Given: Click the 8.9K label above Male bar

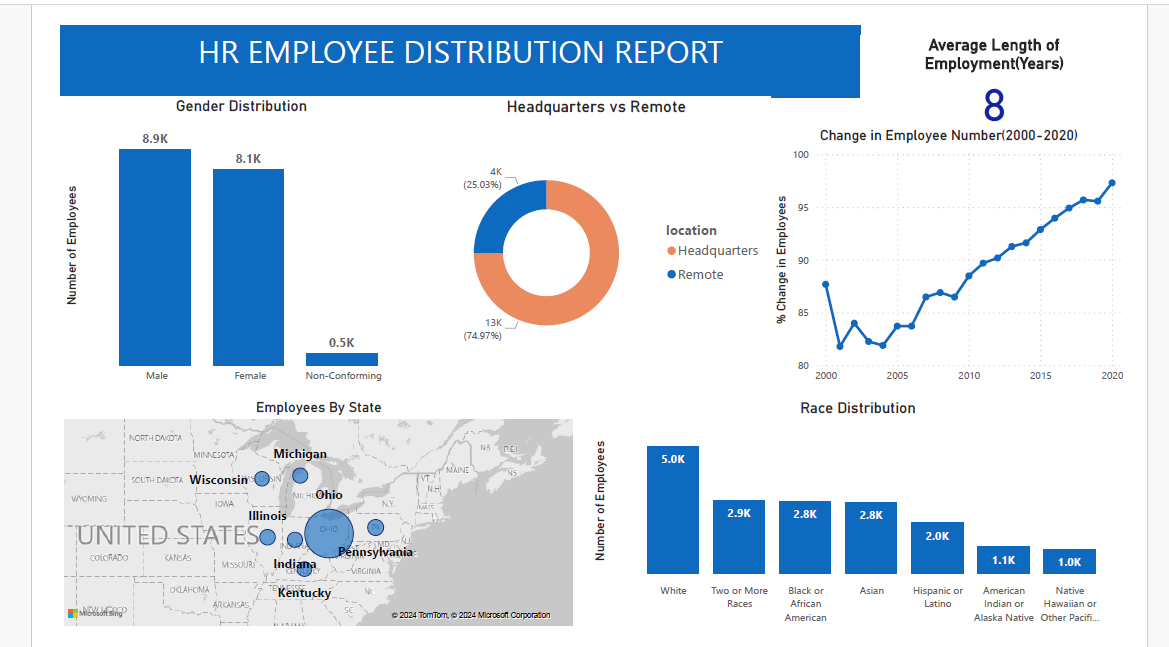Looking at the screenshot, I should tap(155, 139).
